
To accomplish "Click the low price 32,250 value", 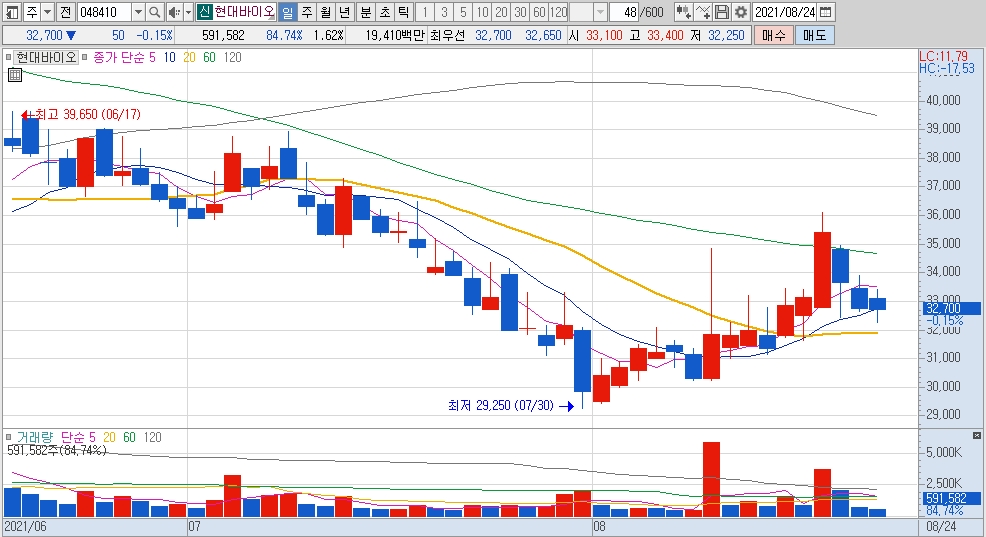I will point(726,35).
